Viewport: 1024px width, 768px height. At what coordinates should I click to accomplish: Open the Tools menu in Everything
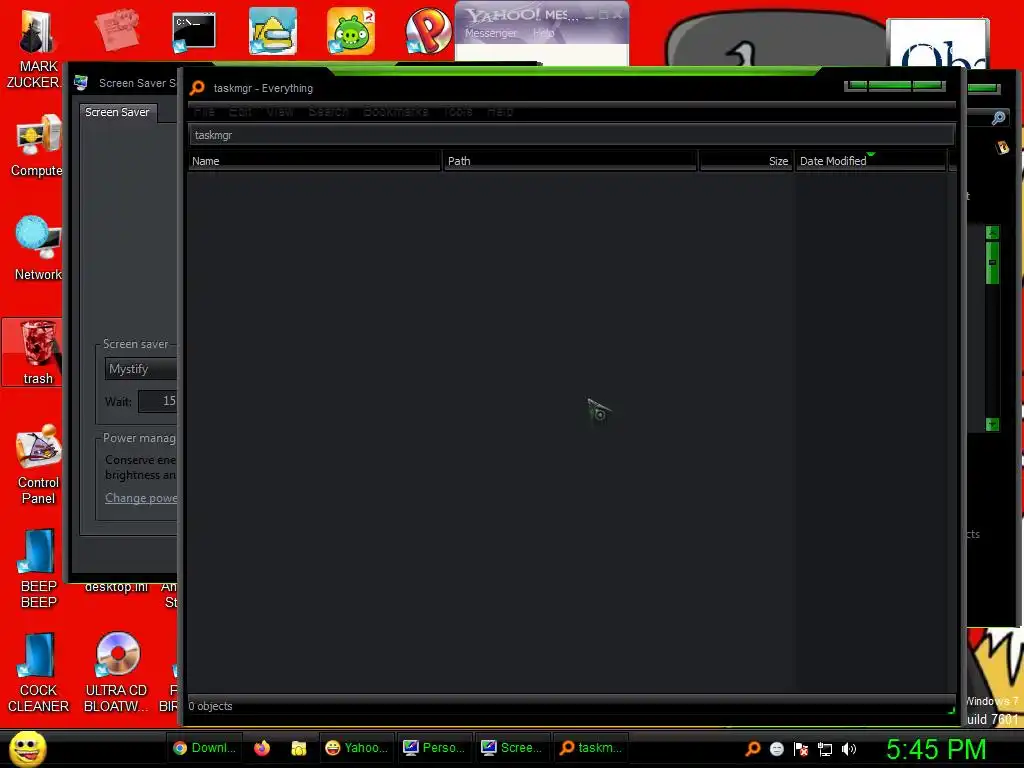click(x=458, y=112)
